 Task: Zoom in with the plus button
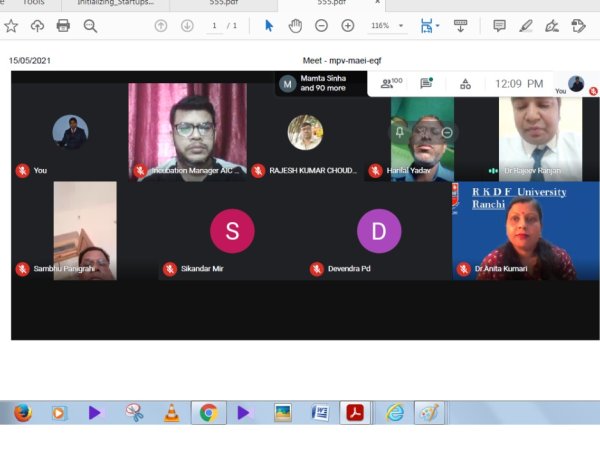click(x=347, y=26)
